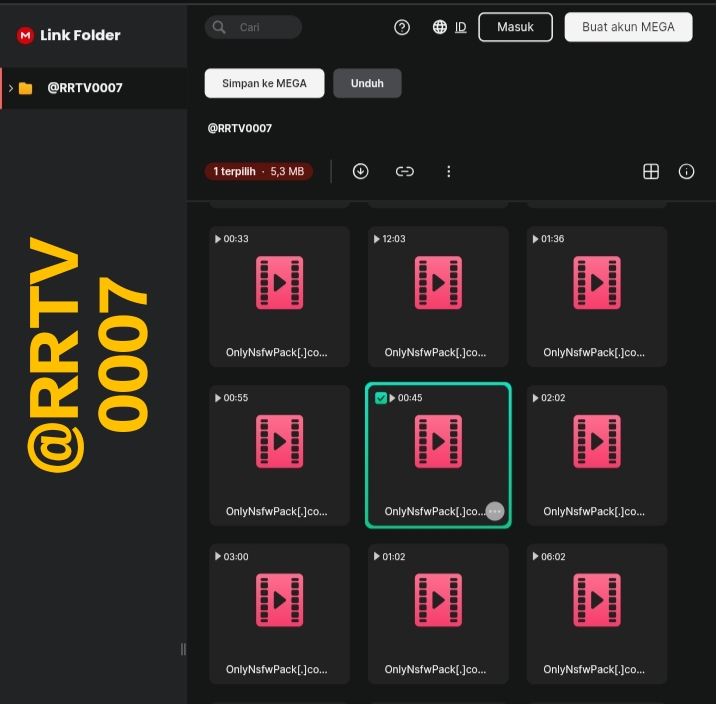This screenshot has width=716, height=704.
Task: Open the 00:45 video options ellipsis
Action: click(x=495, y=511)
